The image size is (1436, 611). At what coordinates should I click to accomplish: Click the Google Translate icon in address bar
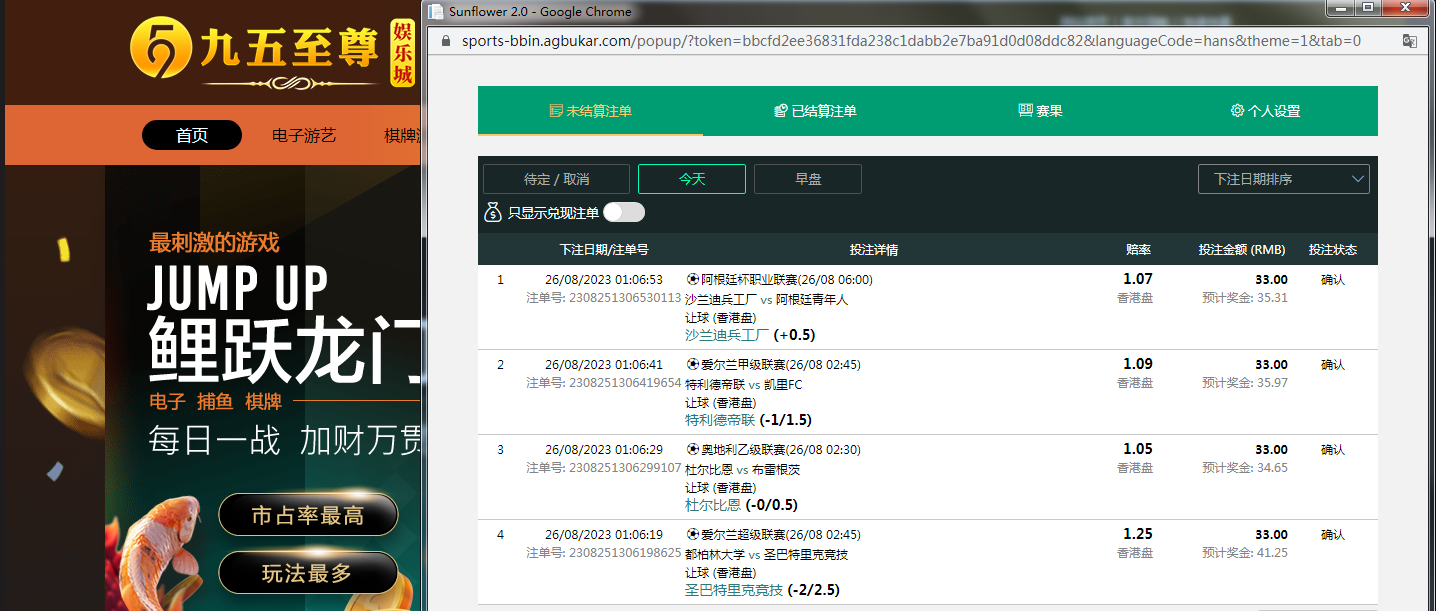click(x=1409, y=41)
